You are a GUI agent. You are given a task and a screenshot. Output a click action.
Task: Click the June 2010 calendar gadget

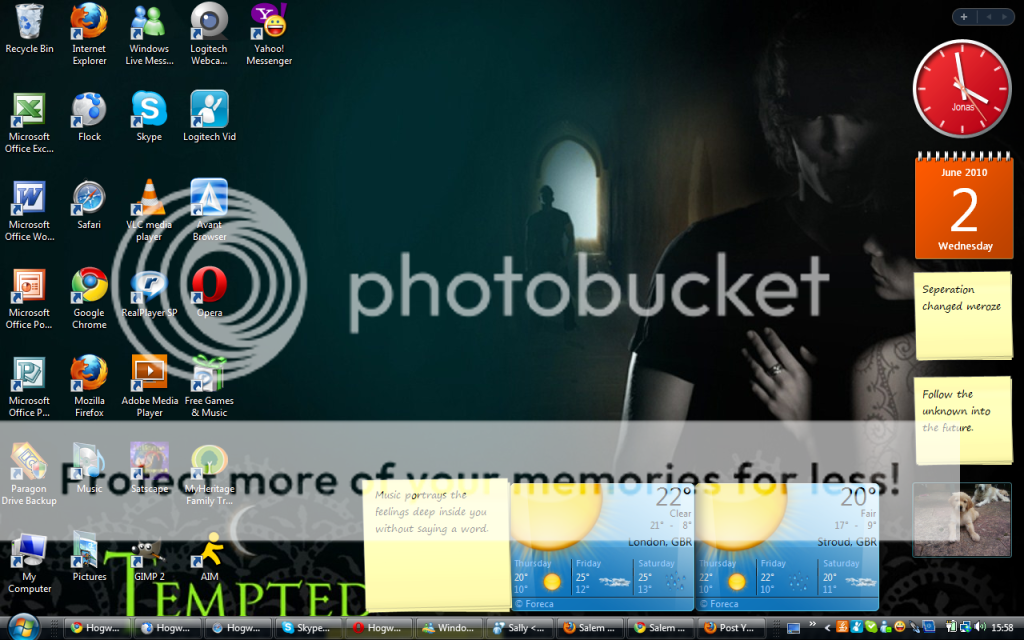point(964,206)
